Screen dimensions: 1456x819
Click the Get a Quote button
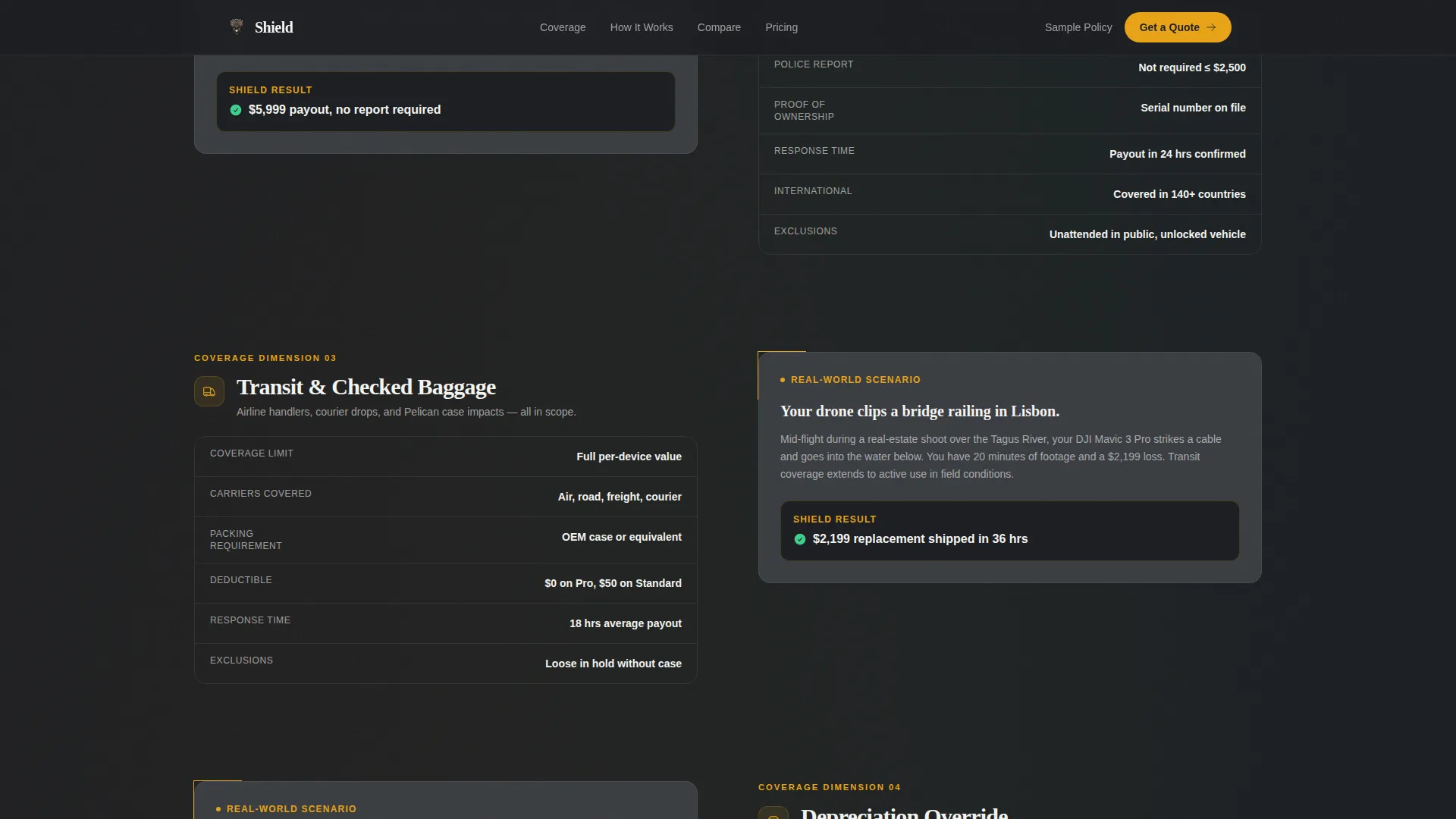pos(1178,27)
